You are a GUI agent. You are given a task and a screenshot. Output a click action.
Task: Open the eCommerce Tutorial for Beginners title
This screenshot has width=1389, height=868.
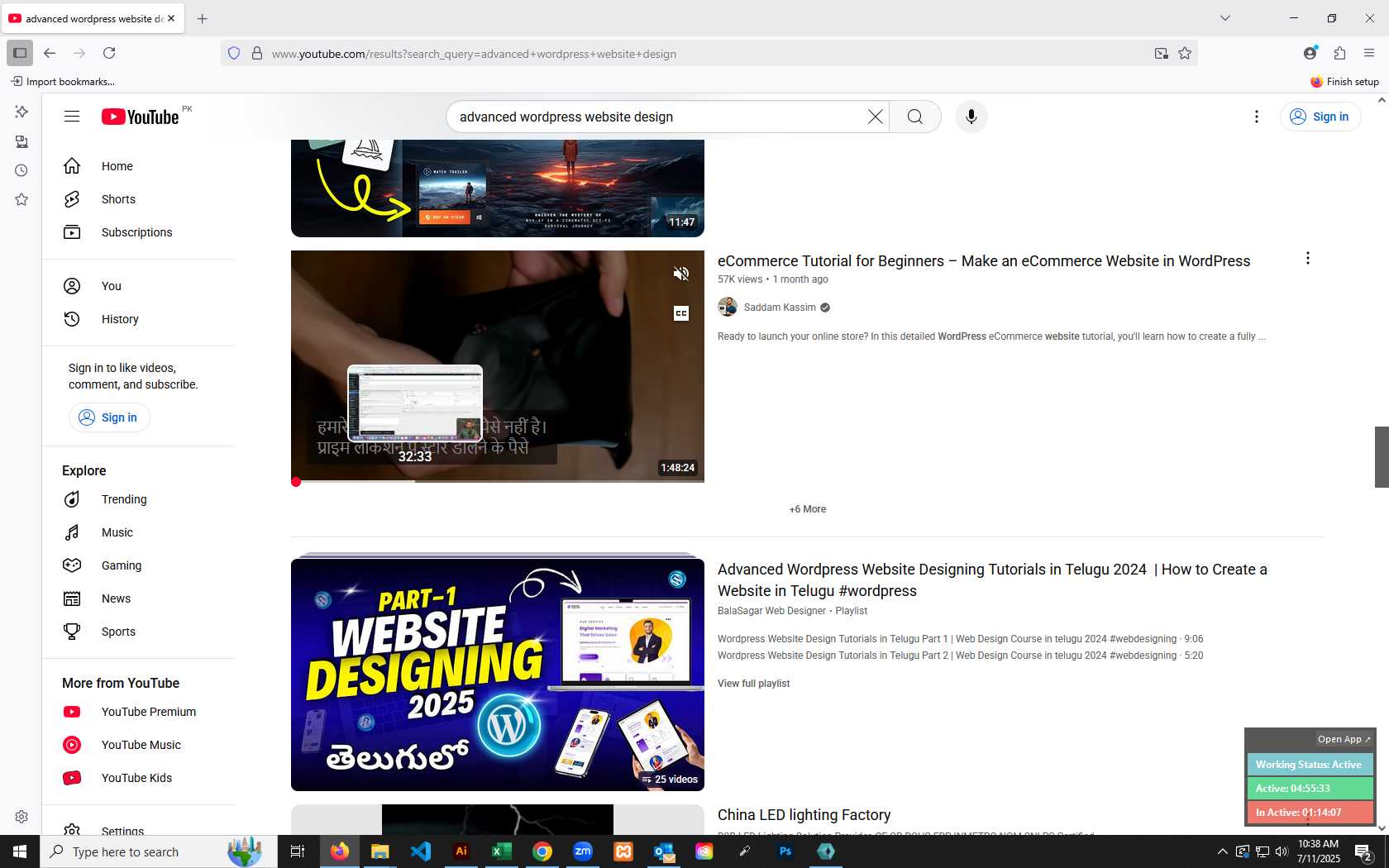tap(984, 261)
